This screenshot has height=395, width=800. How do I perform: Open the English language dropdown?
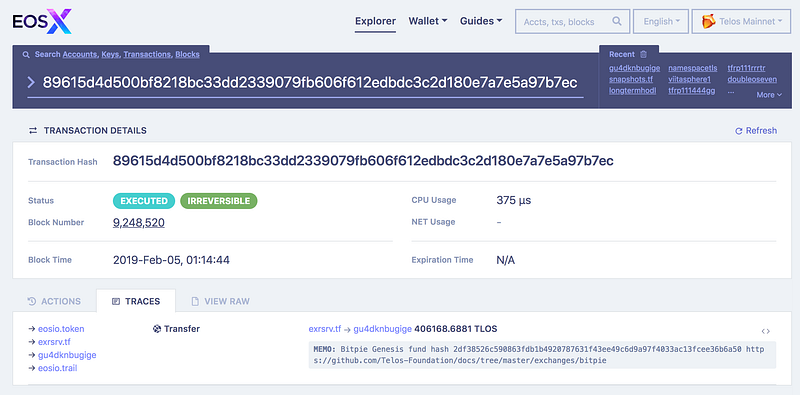pyautogui.click(x=661, y=21)
